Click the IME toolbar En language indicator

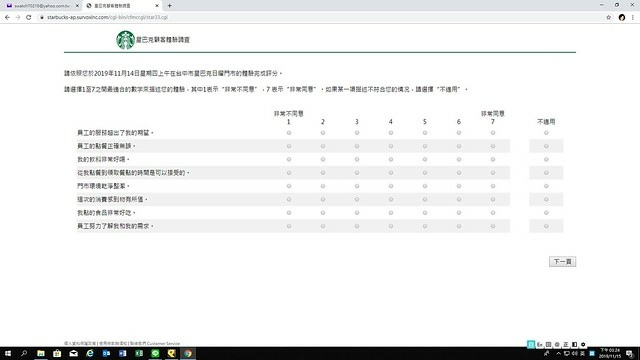coord(540,344)
